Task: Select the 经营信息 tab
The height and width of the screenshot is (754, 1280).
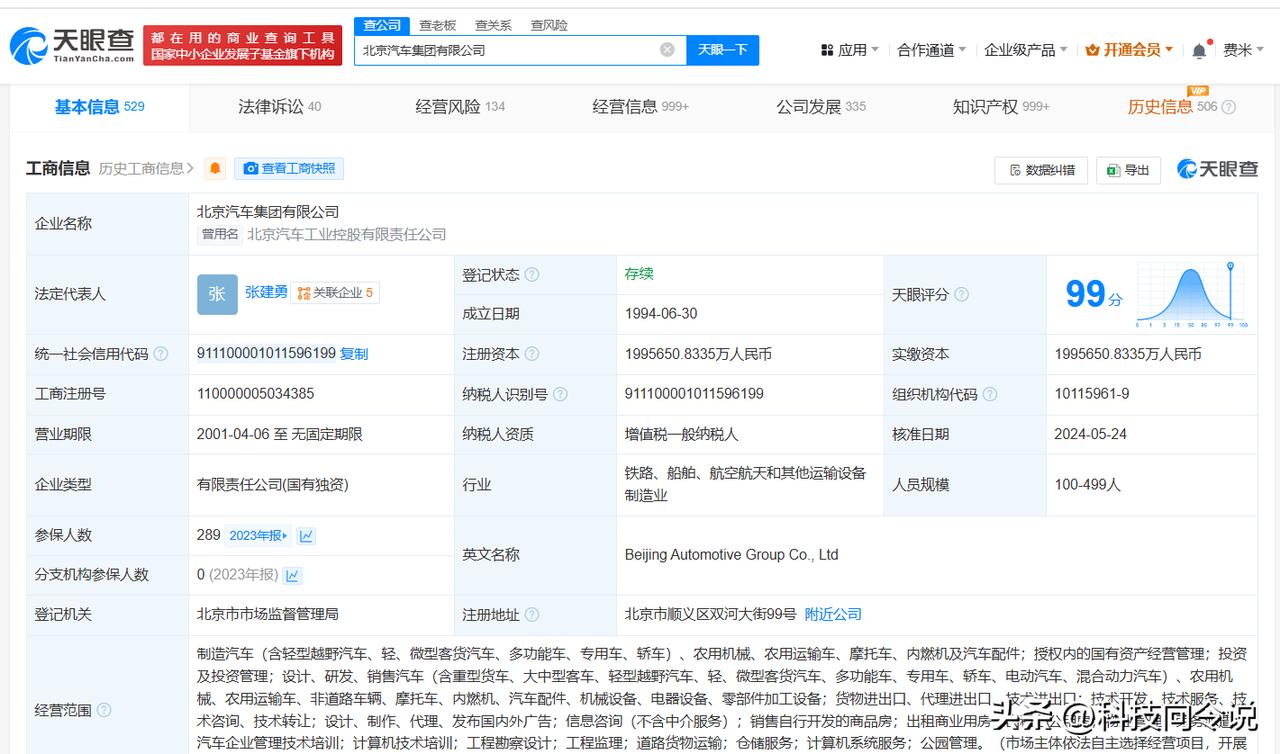Action: pyautogui.click(x=640, y=107)
